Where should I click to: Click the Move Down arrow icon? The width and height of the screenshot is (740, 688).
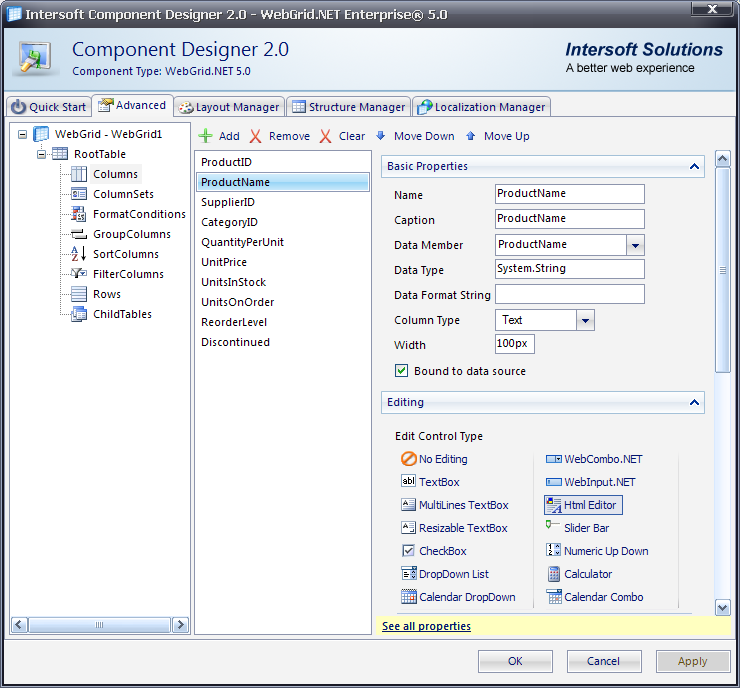(x=380, y=136)
